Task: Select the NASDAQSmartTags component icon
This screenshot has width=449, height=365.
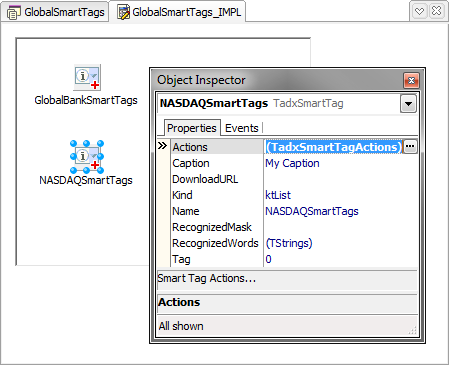Action: coord(87,157)
